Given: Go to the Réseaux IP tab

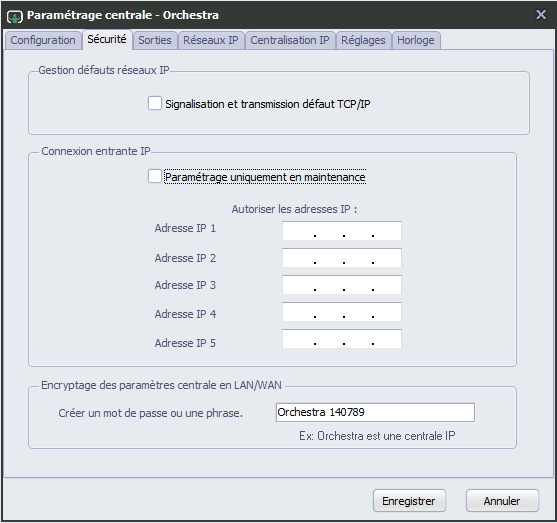Looking at the screenshot, I should pos(211,40).
